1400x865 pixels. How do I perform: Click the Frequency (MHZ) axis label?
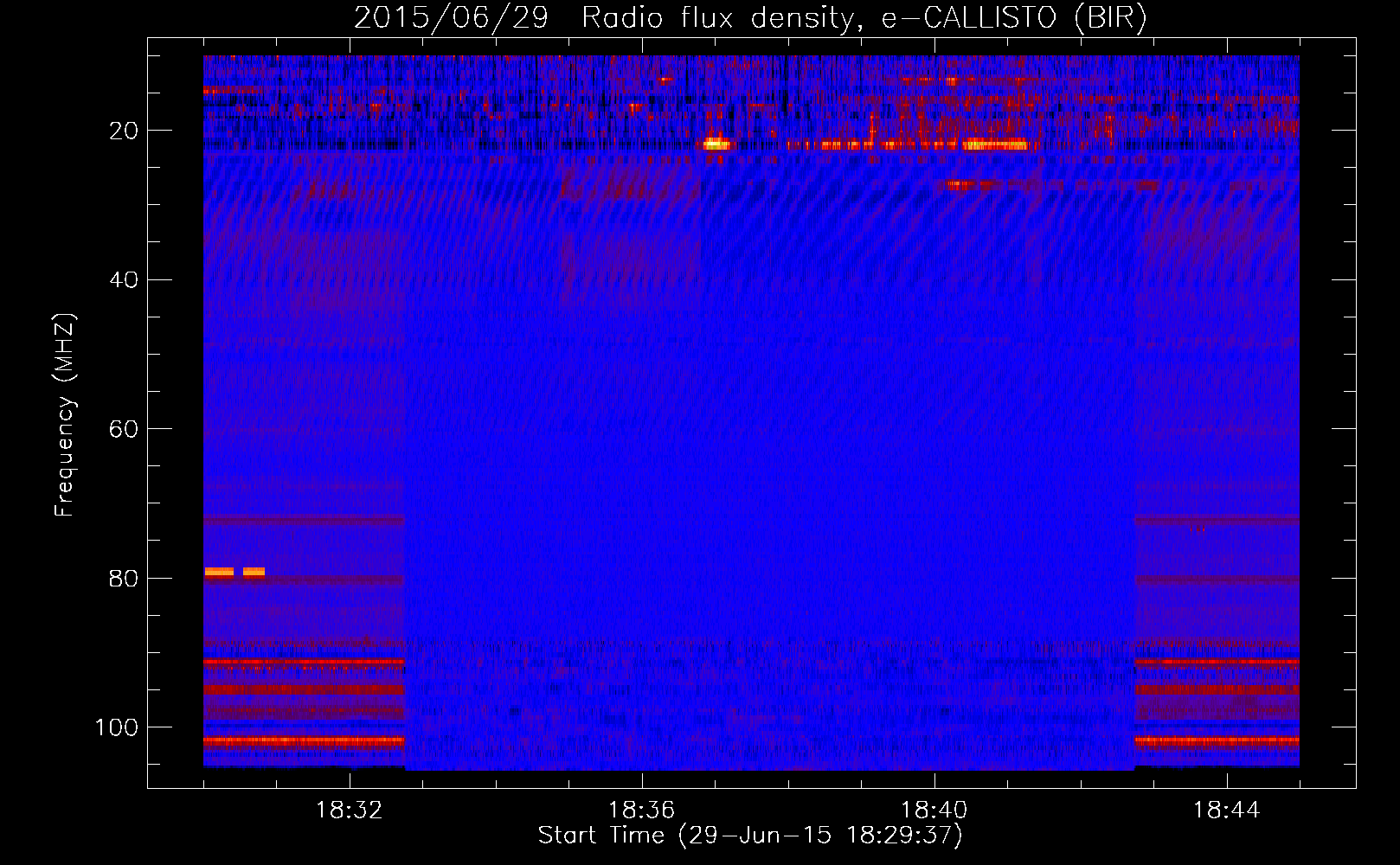pyautogui.click(x=65, y=415)
